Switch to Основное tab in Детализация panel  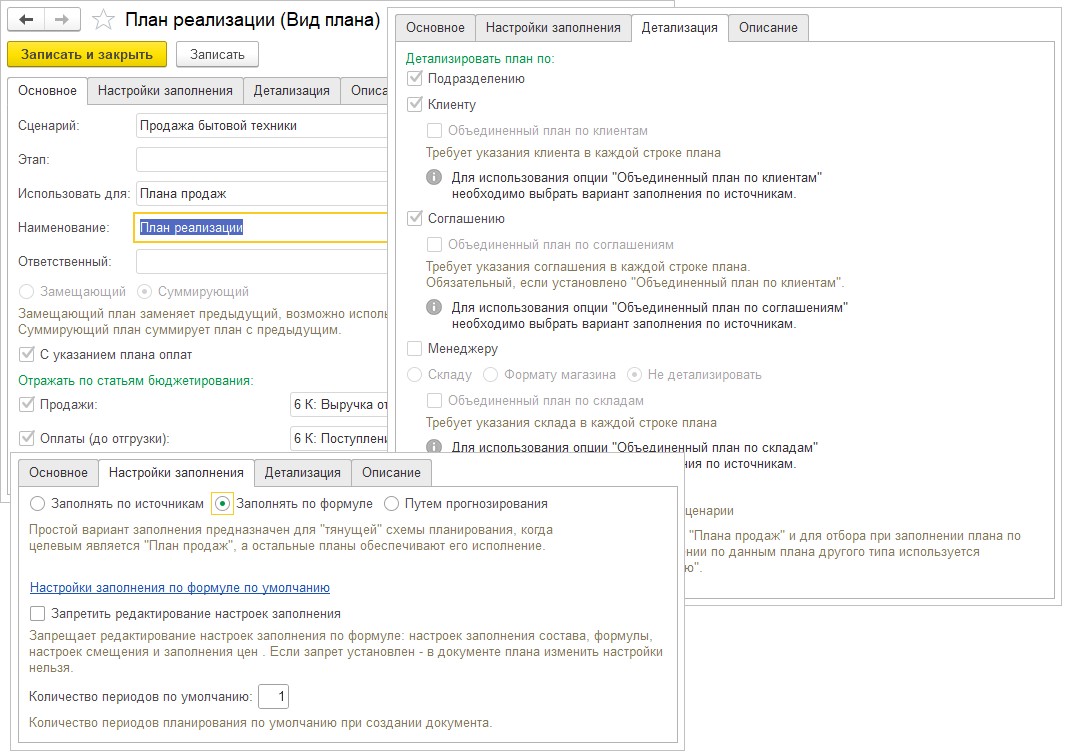pos(435,27)
